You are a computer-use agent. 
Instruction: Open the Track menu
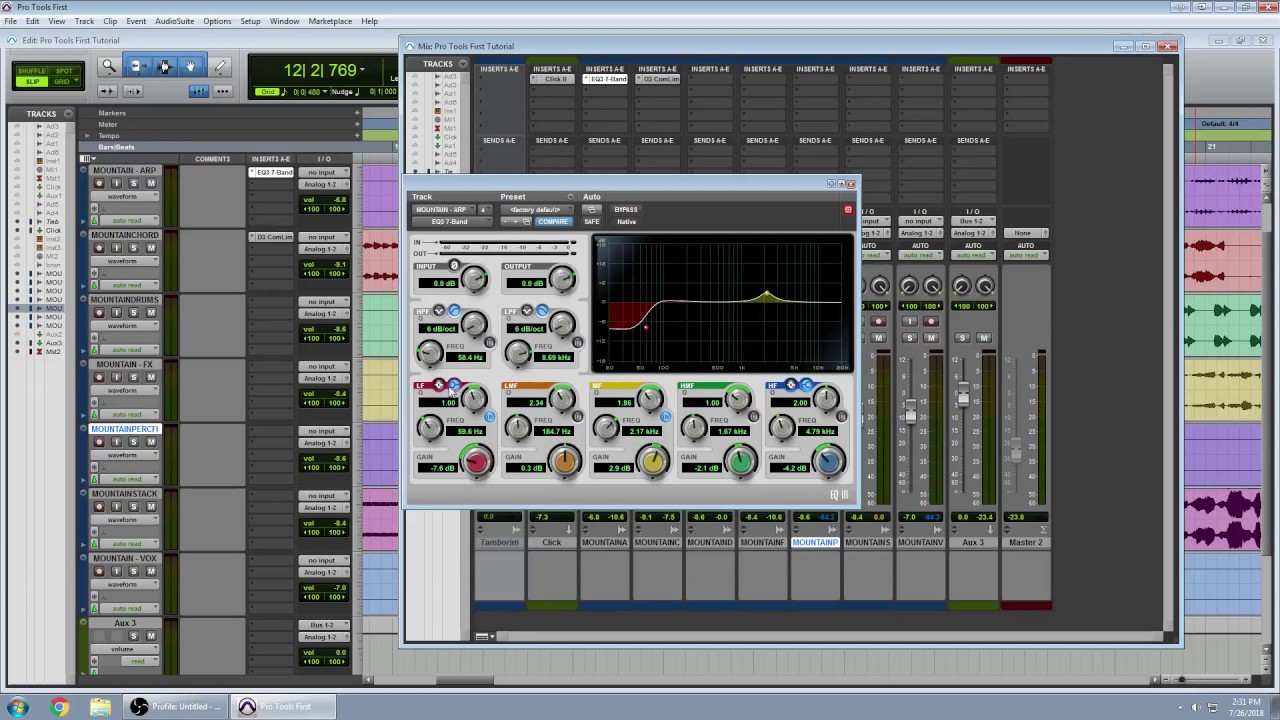tap(84, 21)
